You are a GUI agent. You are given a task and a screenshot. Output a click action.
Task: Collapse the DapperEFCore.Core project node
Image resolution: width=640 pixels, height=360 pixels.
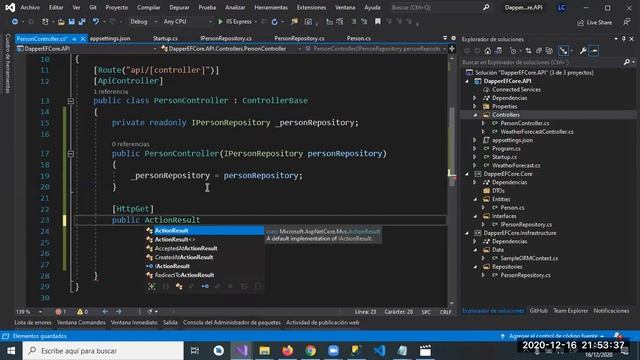click(x=467, y=174)
